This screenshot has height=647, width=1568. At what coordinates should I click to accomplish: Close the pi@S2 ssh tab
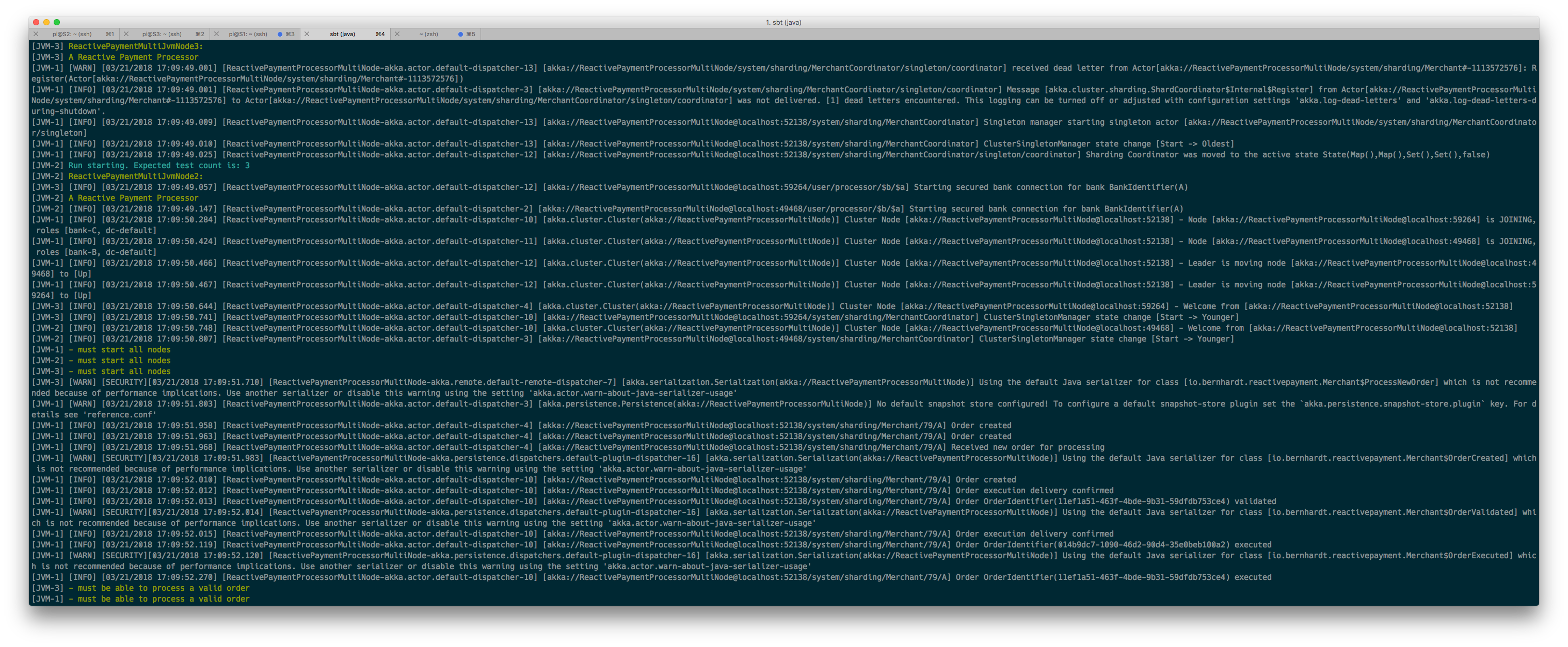click(x=36, y=34)
